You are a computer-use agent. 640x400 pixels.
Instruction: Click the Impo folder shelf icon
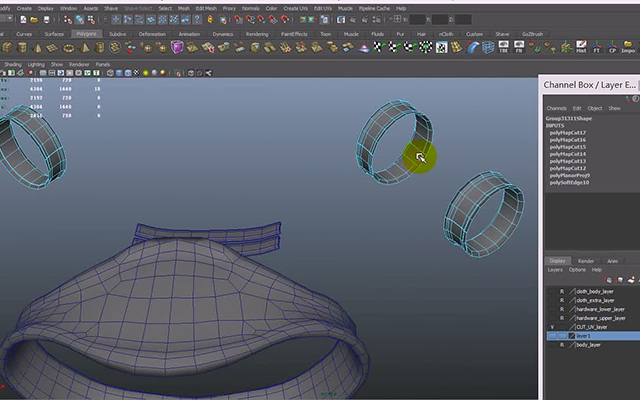click(628, 47)
